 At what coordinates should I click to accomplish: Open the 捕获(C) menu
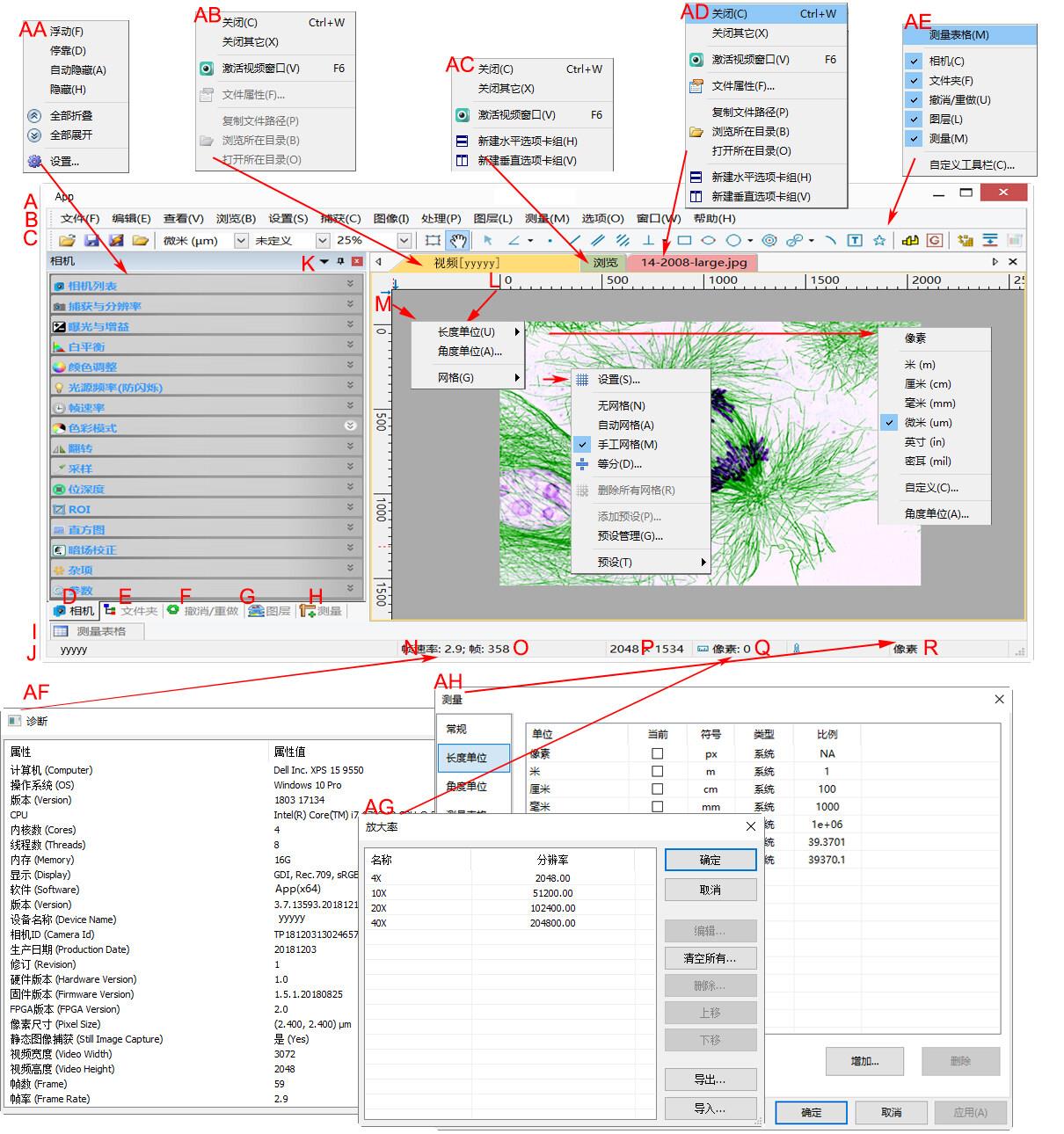point(340,219)
